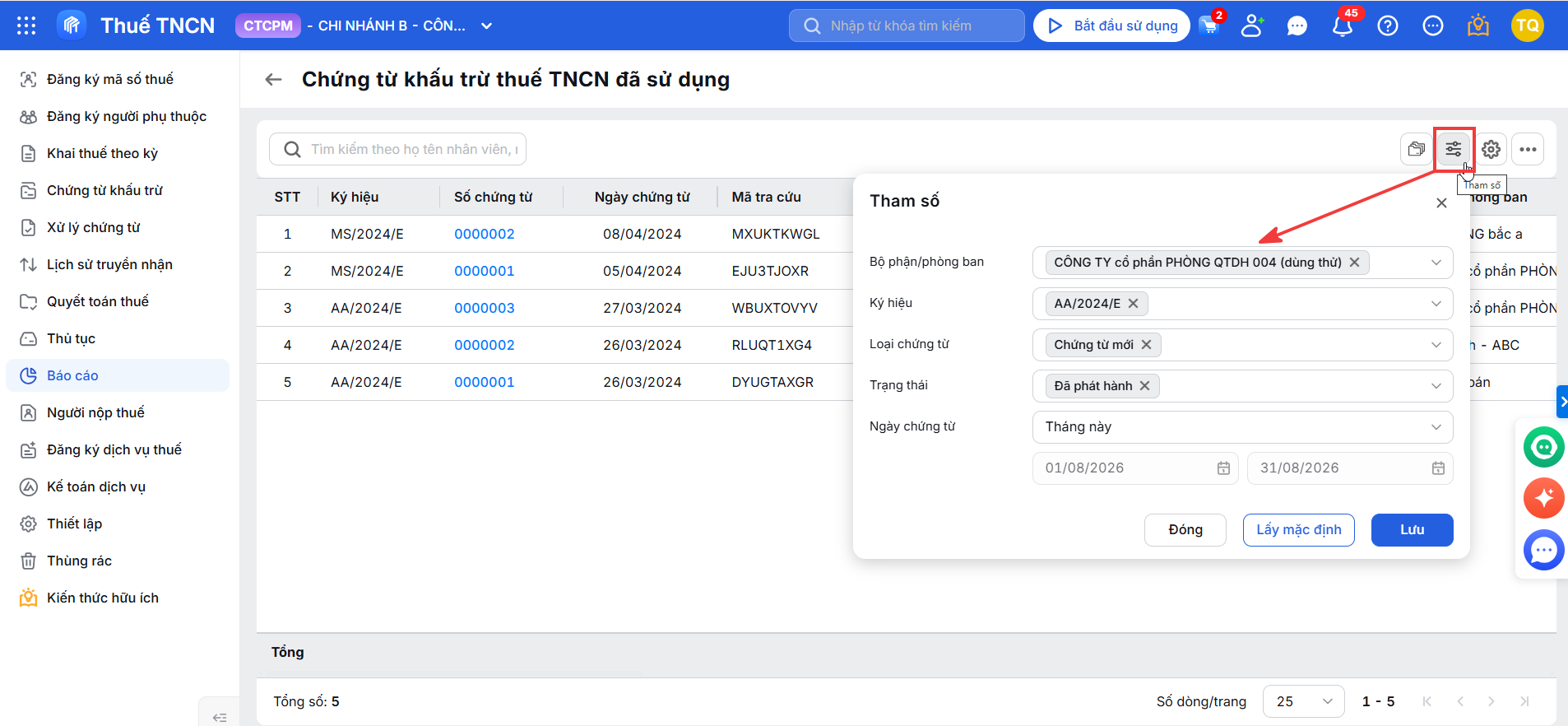Click the header useful knowledge icon
This screenshot has height=726, width=1568.
pos(1478,26)
